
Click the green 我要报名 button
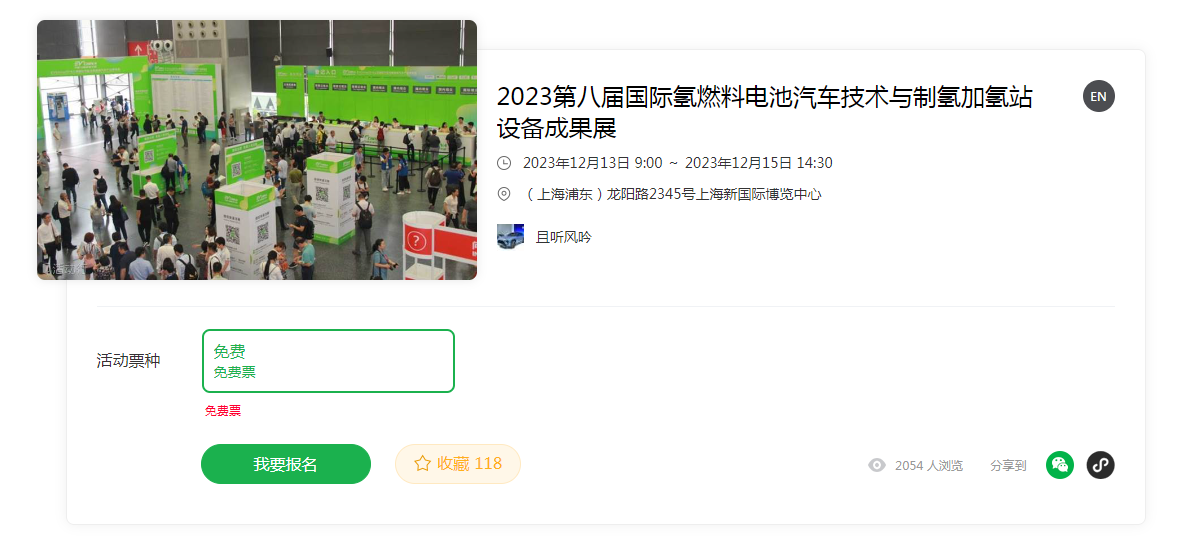(286, 464)
